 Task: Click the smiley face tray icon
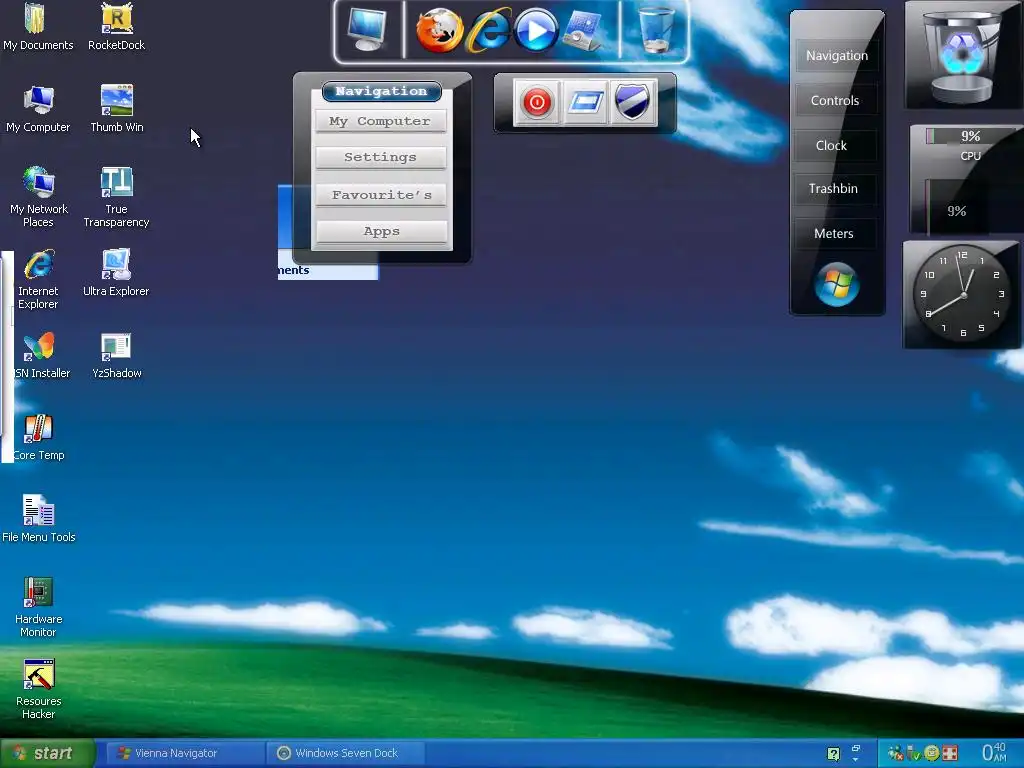[x=932, y=754]
